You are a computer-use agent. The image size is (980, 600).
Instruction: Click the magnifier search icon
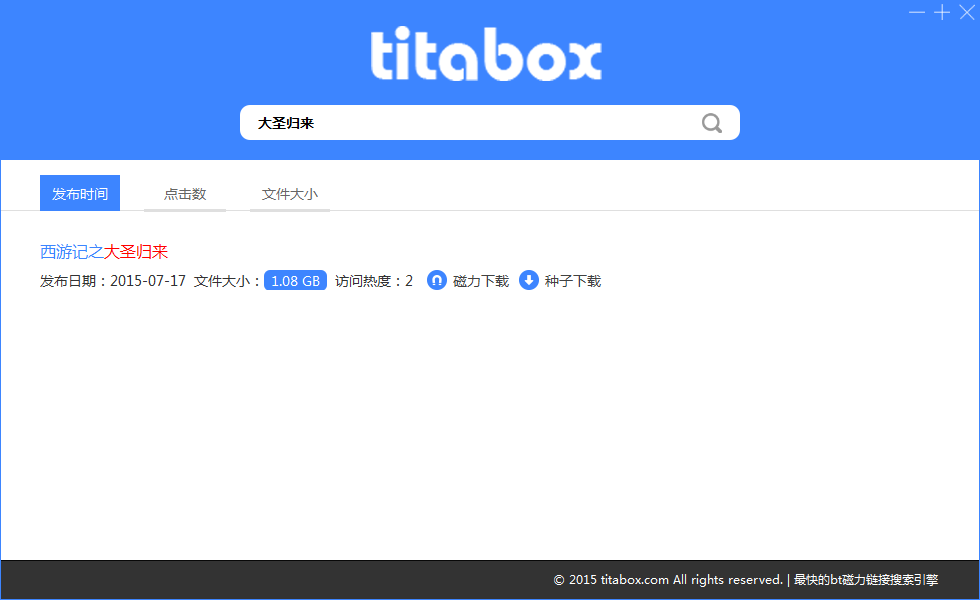coord(711,123)
